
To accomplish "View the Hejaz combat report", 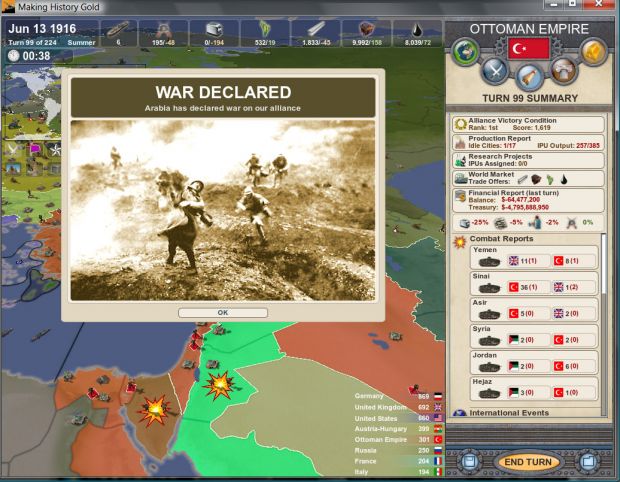I will 534,389.
